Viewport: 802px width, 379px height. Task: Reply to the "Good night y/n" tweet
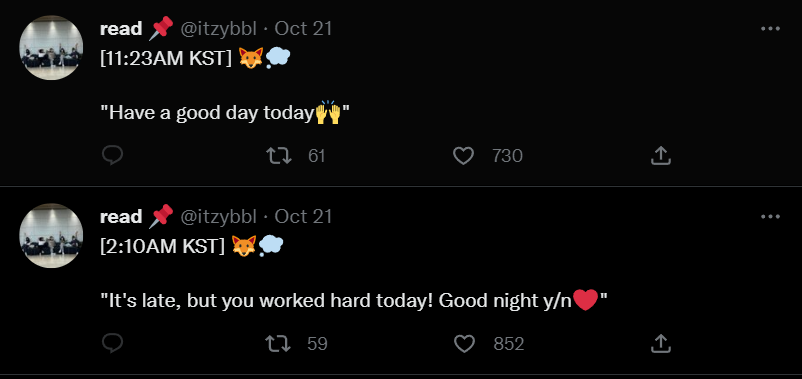112,344
